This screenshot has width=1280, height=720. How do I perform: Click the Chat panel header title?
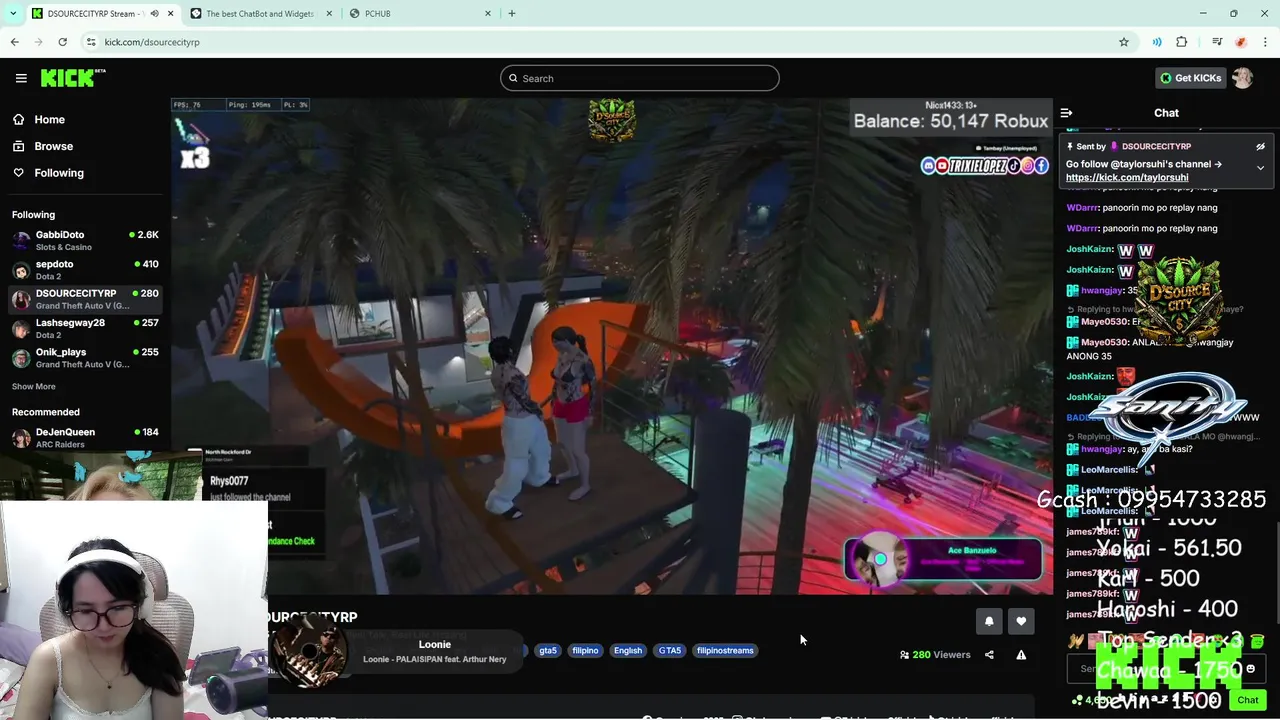click(x=1166, y=113)
